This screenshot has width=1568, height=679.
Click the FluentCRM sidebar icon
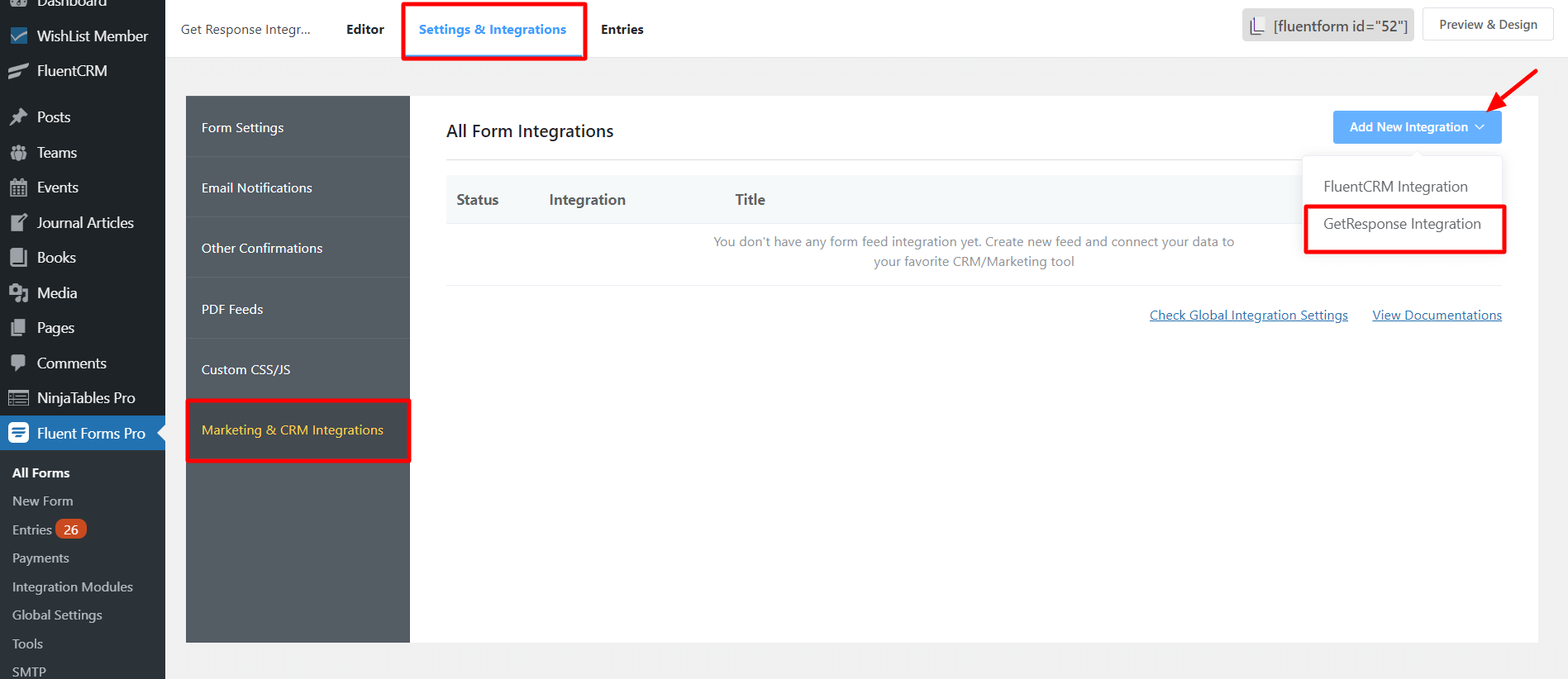pos(18,71)
